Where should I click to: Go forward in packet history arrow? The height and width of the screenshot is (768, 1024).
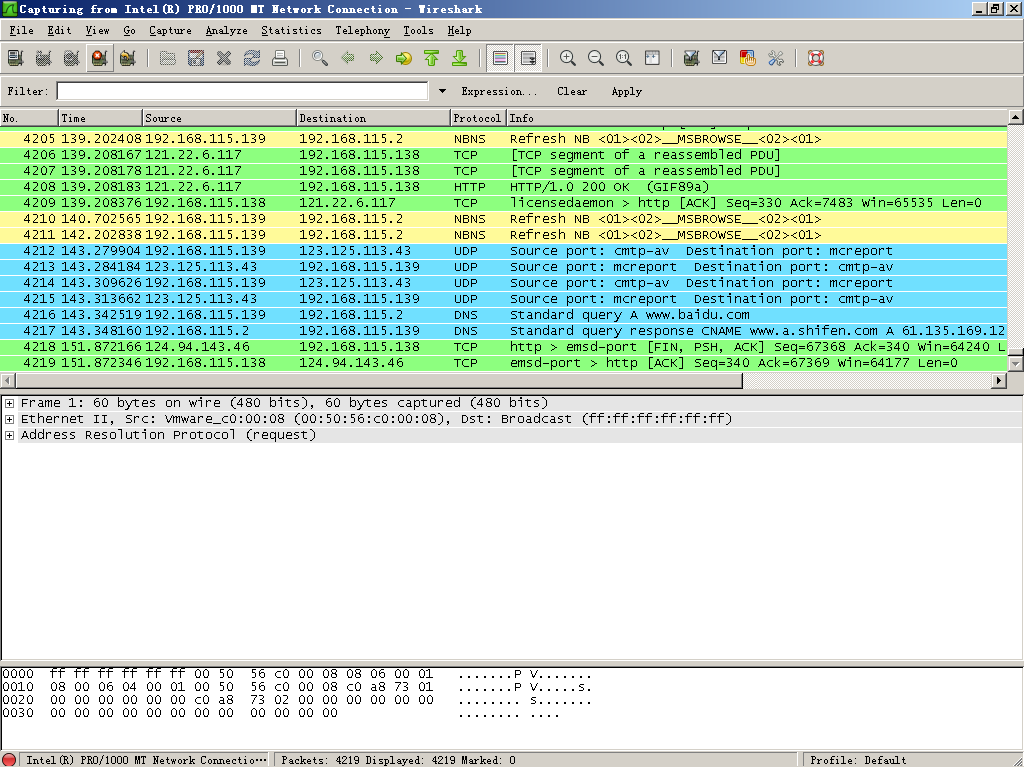click(376, 58)
